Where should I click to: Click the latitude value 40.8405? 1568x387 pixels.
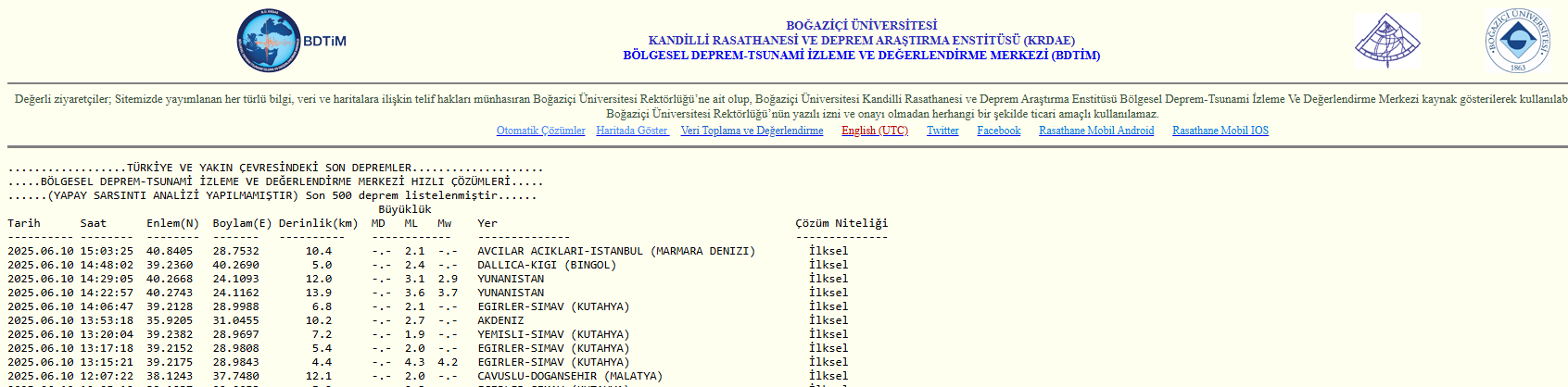(x=170, y=251)
